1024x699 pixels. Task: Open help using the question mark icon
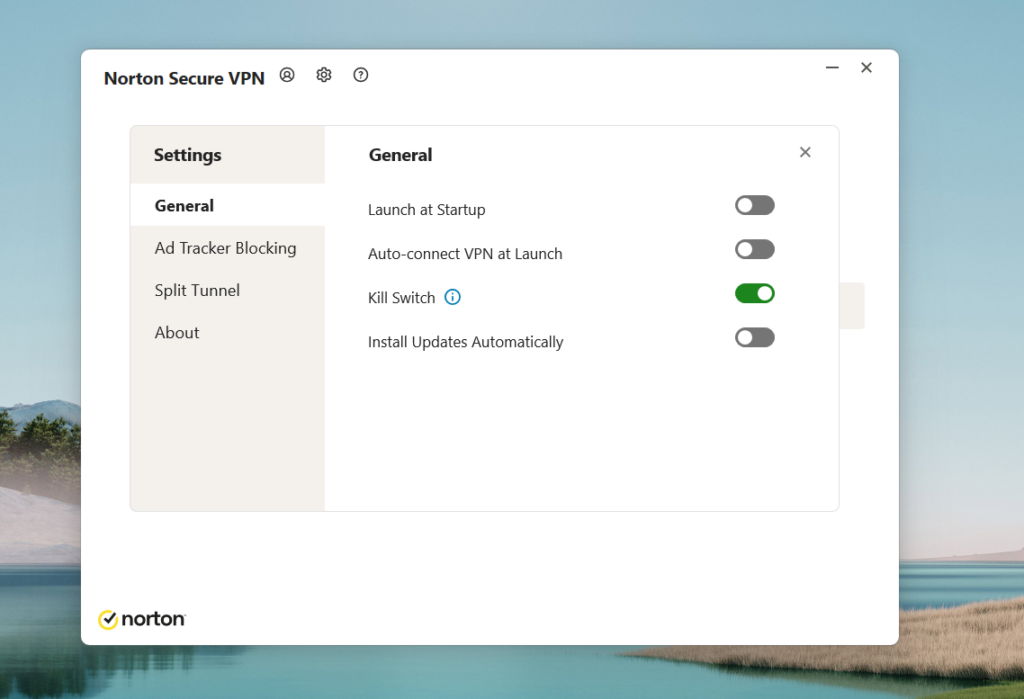[x=360, y=74]
